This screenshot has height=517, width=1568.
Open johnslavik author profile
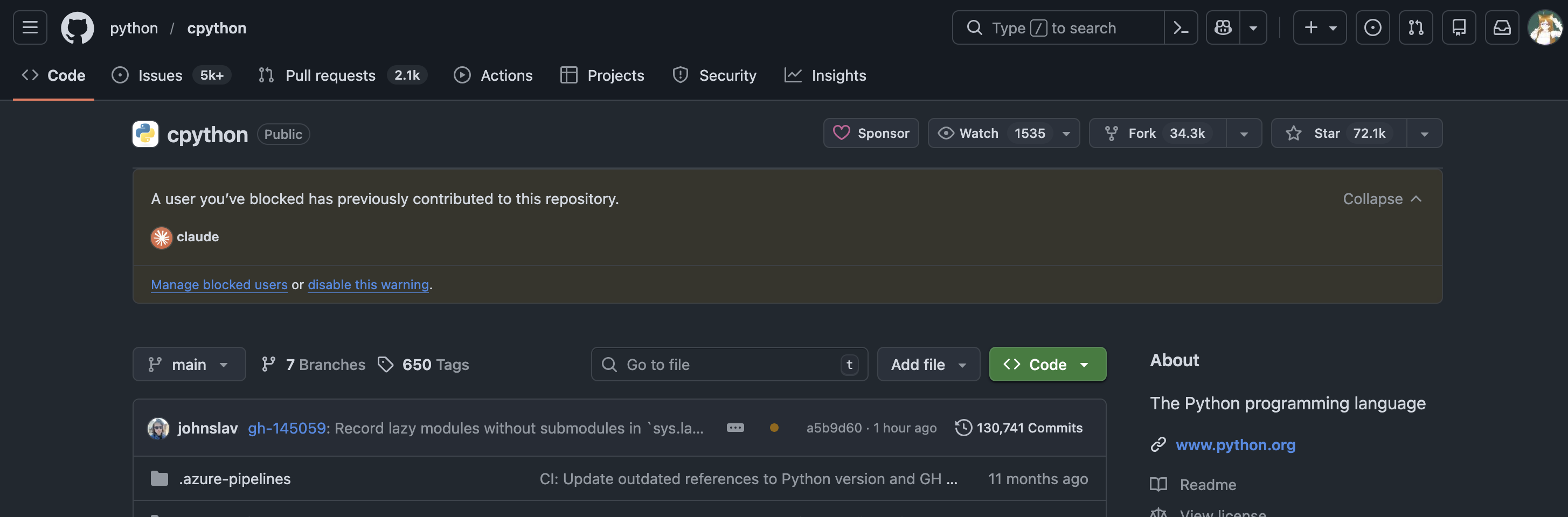click(x=208, y=428)
